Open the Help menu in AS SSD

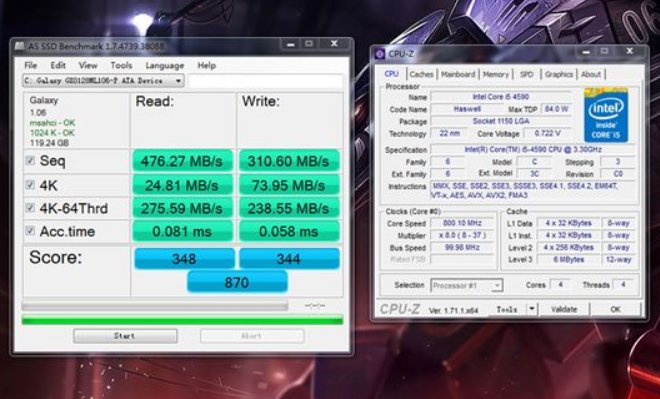tap(207, 65)
